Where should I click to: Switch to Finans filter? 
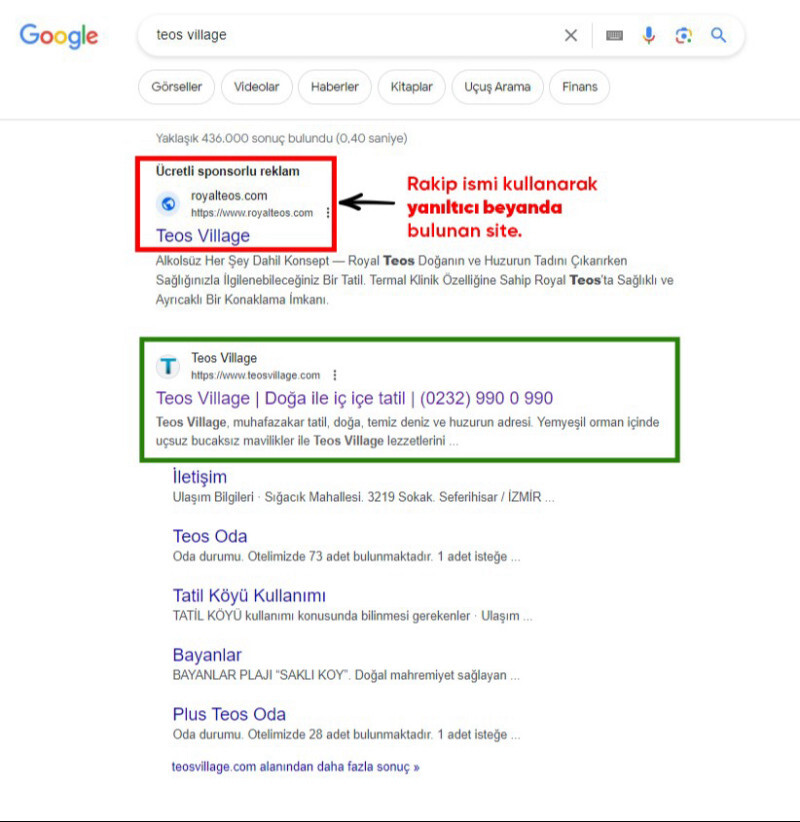click(579, 86)
